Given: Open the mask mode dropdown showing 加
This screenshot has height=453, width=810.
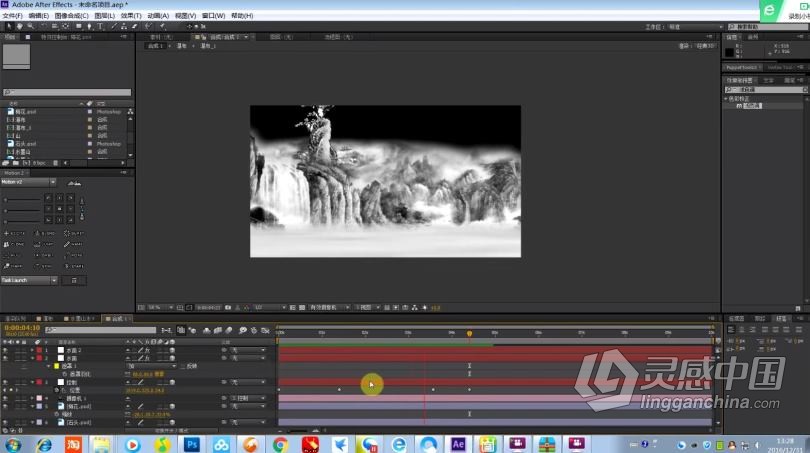Looking at the screenshot, I should pos(152,366).
